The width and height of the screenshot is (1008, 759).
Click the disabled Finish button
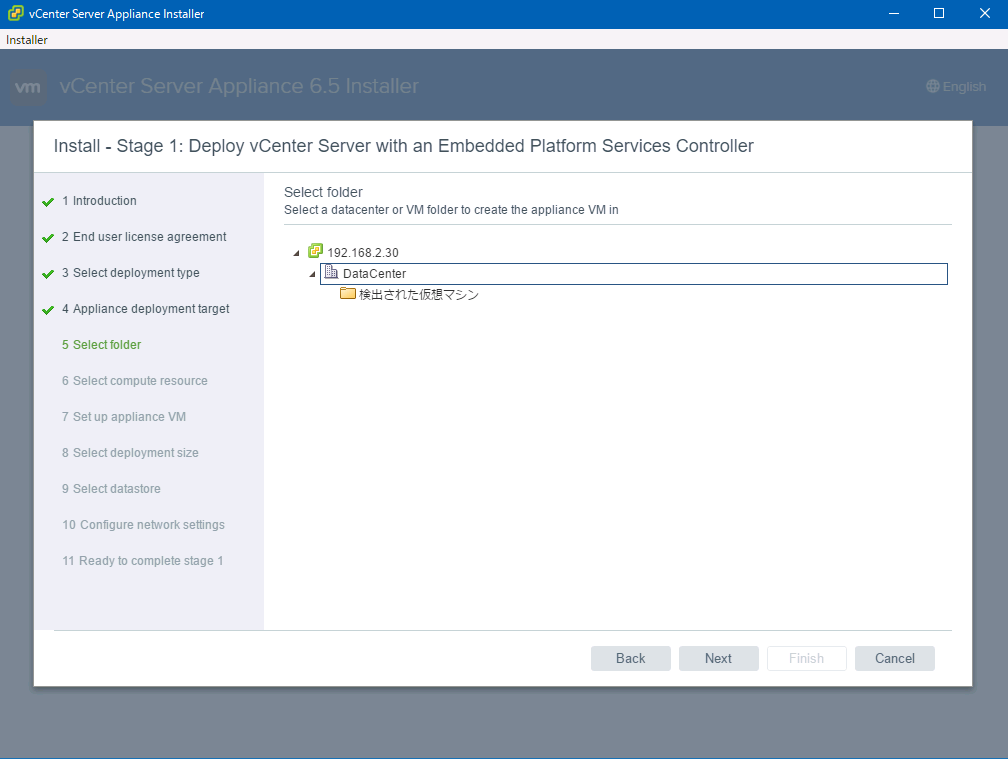pyautogui.click(x=807, y=658)
